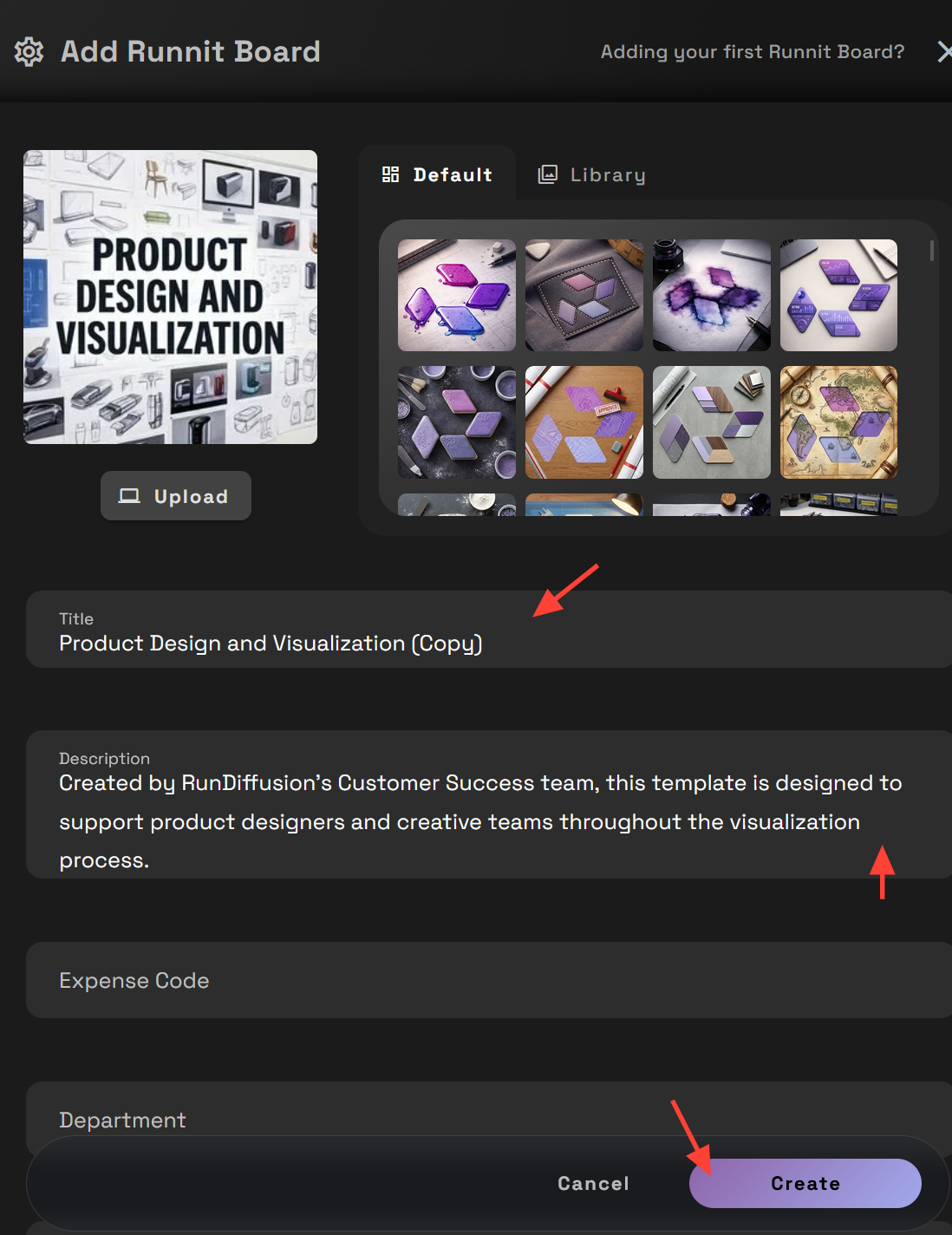Screen dimensions: 952x1235
Task: Close the dialog with the X icon
Action: coord(945,52)
